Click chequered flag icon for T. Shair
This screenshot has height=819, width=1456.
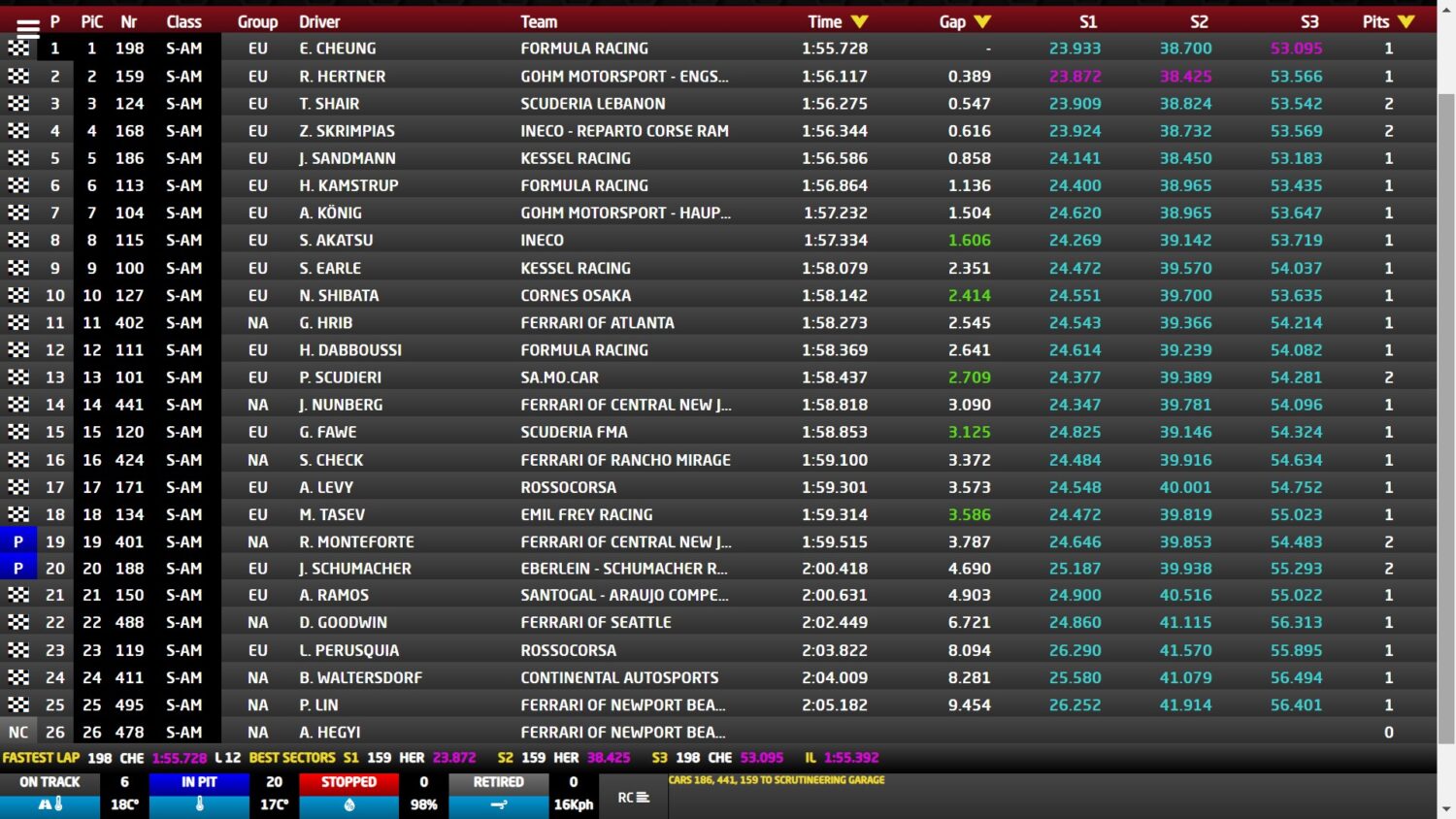18,103
